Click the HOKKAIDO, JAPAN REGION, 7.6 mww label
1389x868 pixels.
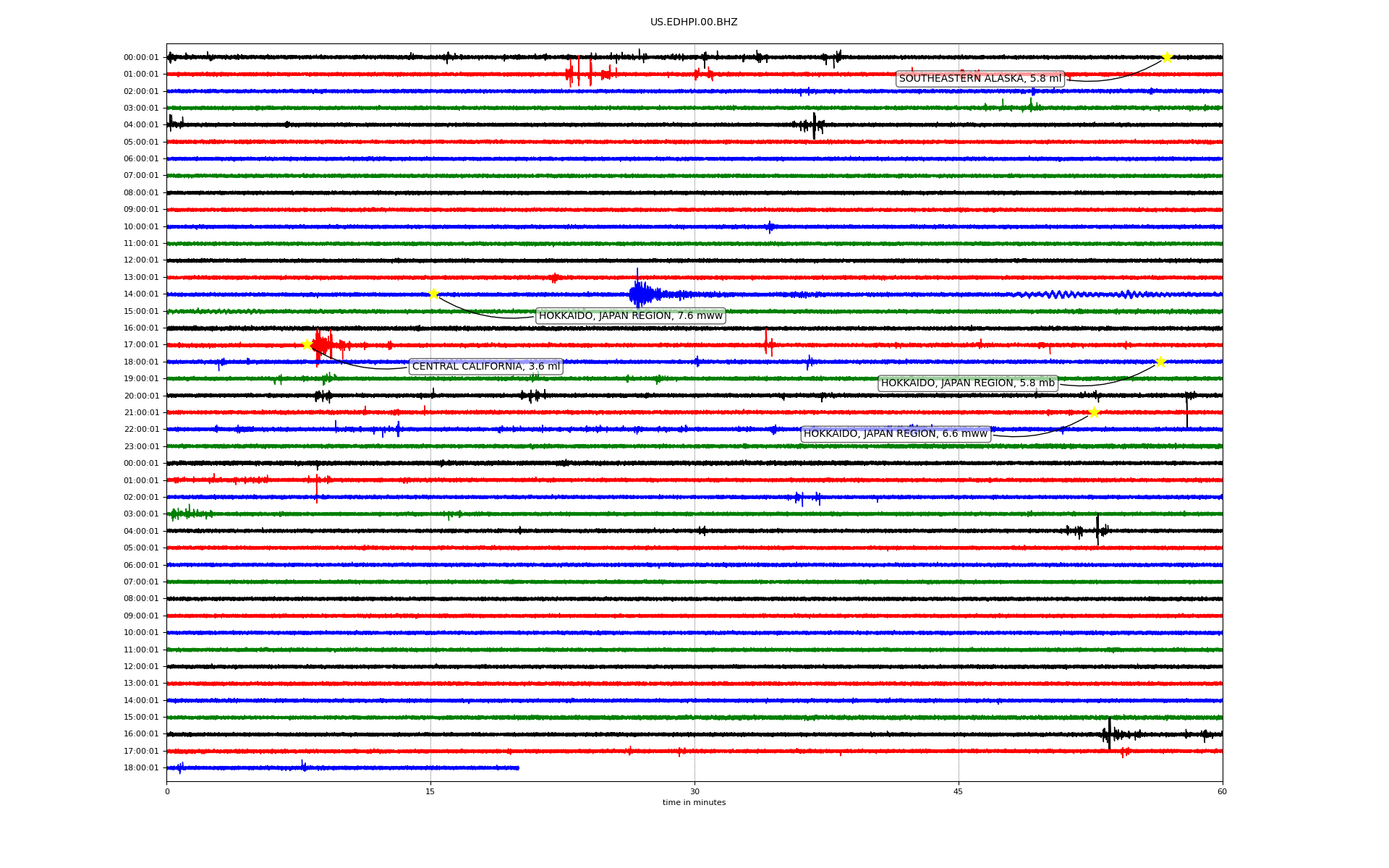[630, 316]
